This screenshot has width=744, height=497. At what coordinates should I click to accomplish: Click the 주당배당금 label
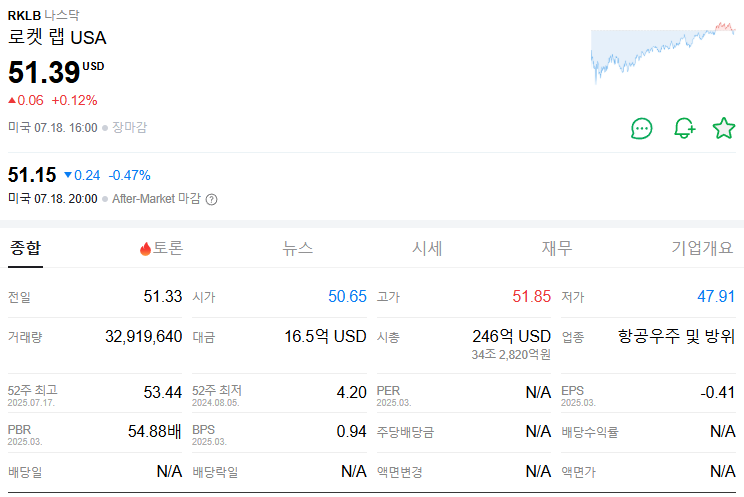click(405, 432)
